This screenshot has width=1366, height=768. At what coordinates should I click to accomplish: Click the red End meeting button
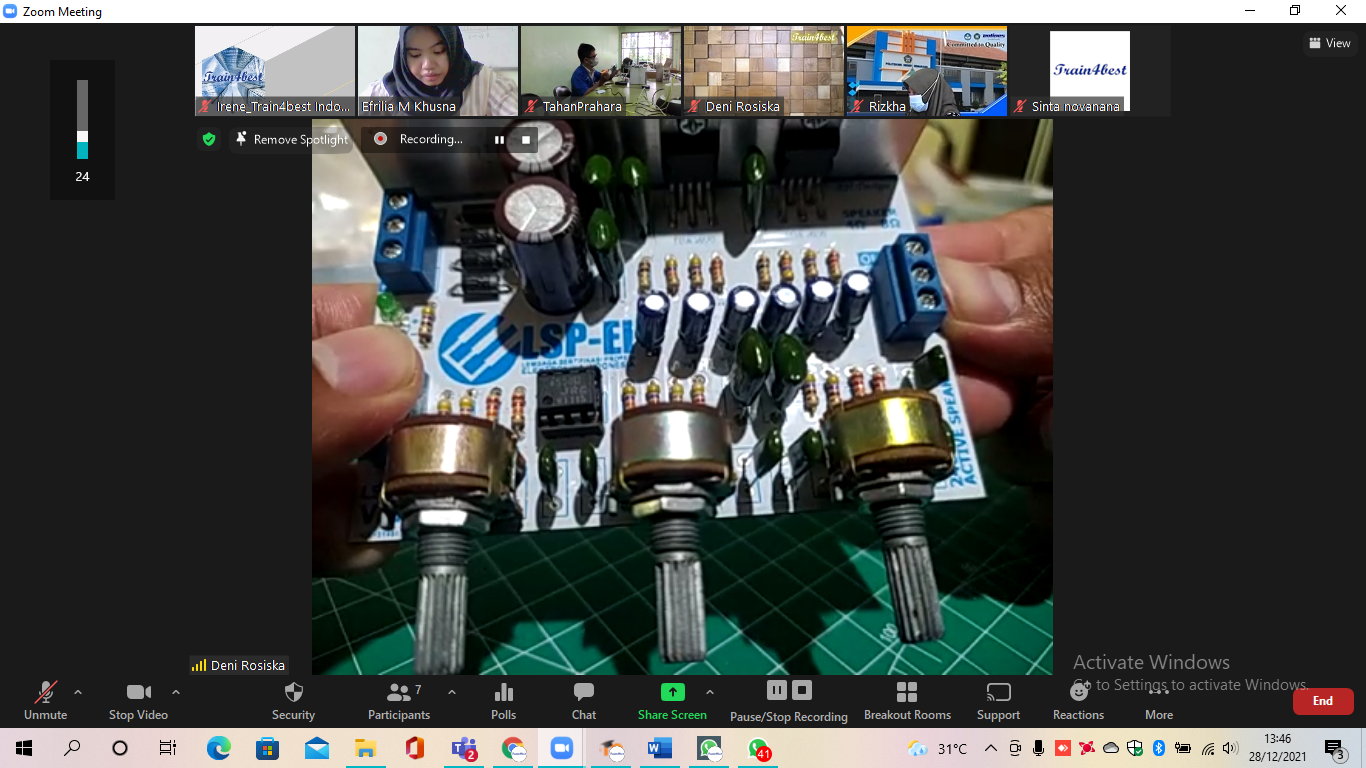pos(1322,701)
